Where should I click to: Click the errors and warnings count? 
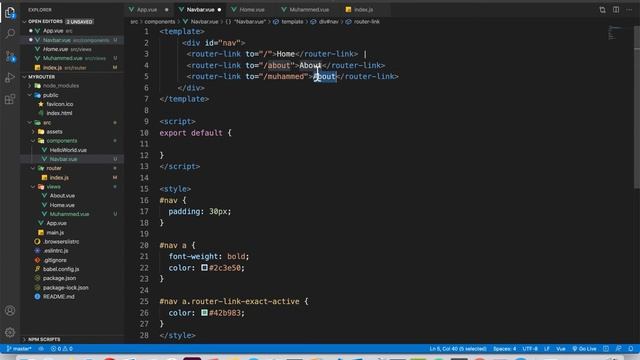point(62,349)
